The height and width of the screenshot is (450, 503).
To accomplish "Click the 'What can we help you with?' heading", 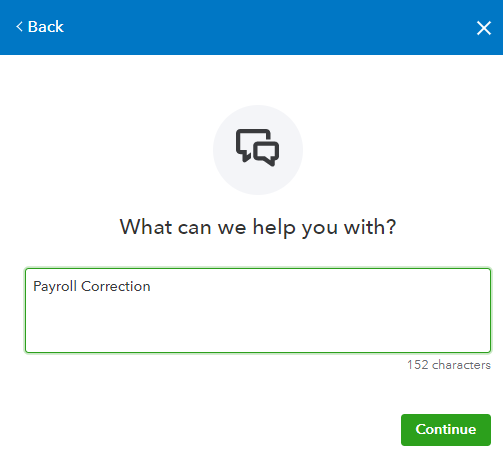I will point(258,227).
